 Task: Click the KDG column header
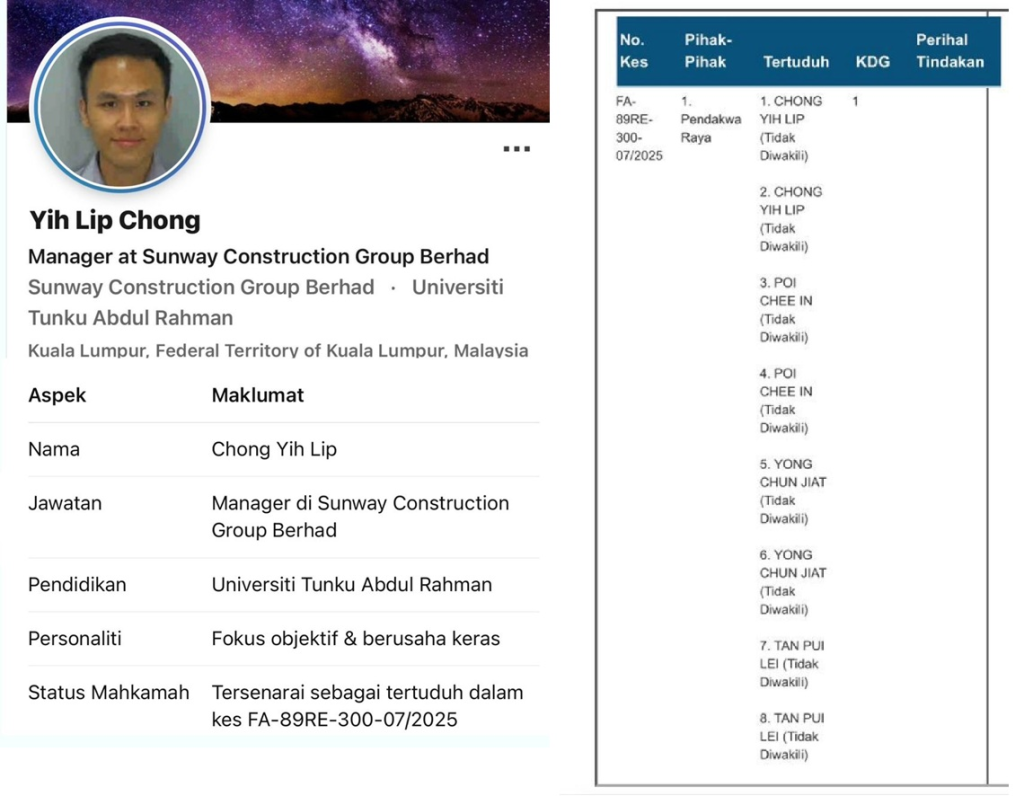coord(872,62)
